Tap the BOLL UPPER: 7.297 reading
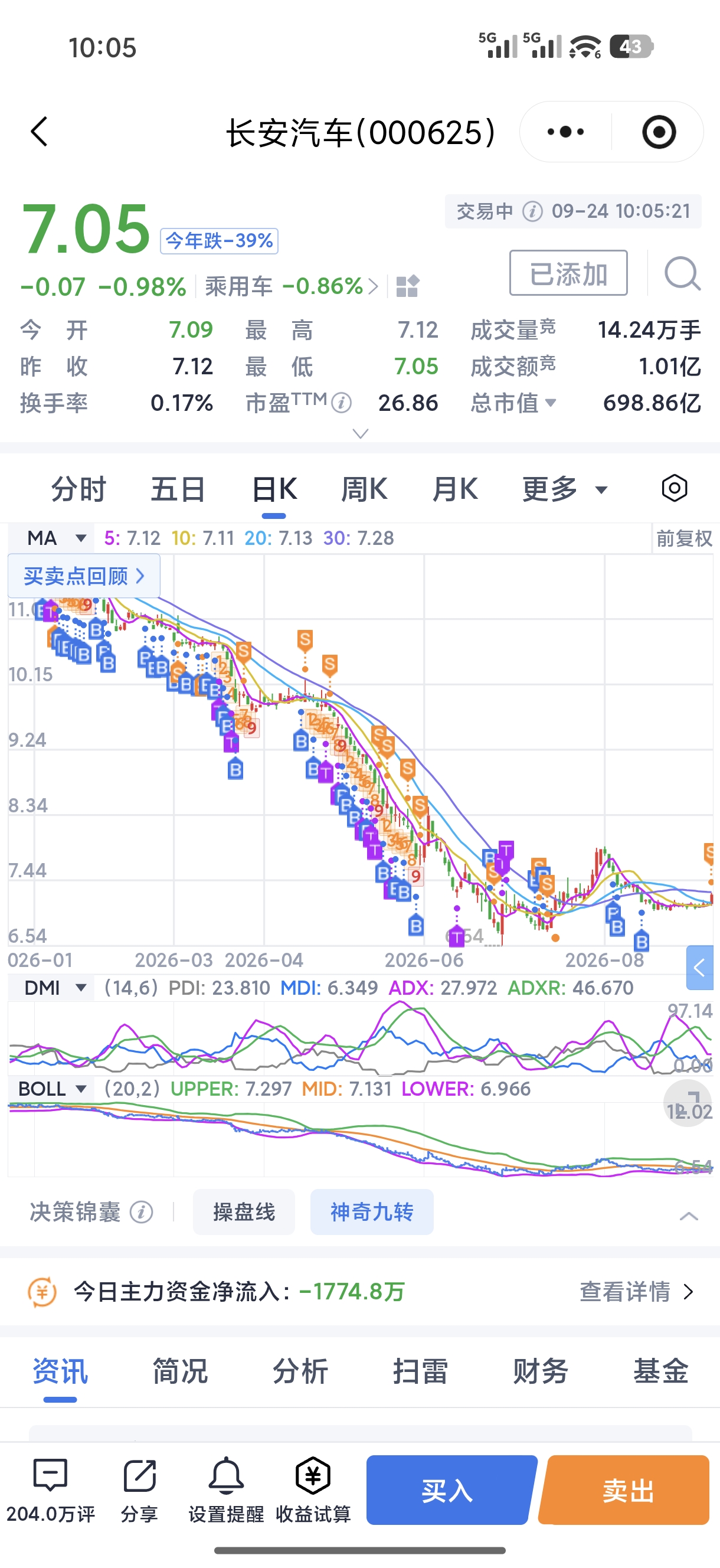This screenshot has height=1568, width=720. click(231, 1089)
